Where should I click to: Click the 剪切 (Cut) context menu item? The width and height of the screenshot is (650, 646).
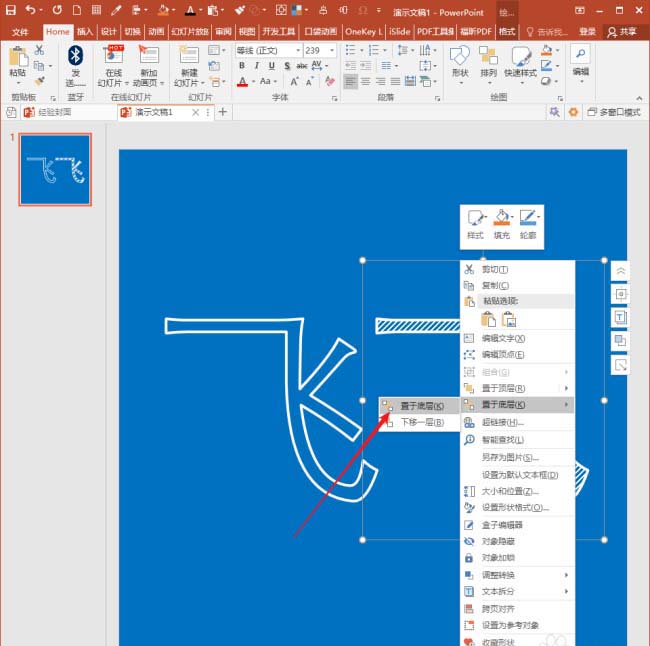[x=495, y=269]
